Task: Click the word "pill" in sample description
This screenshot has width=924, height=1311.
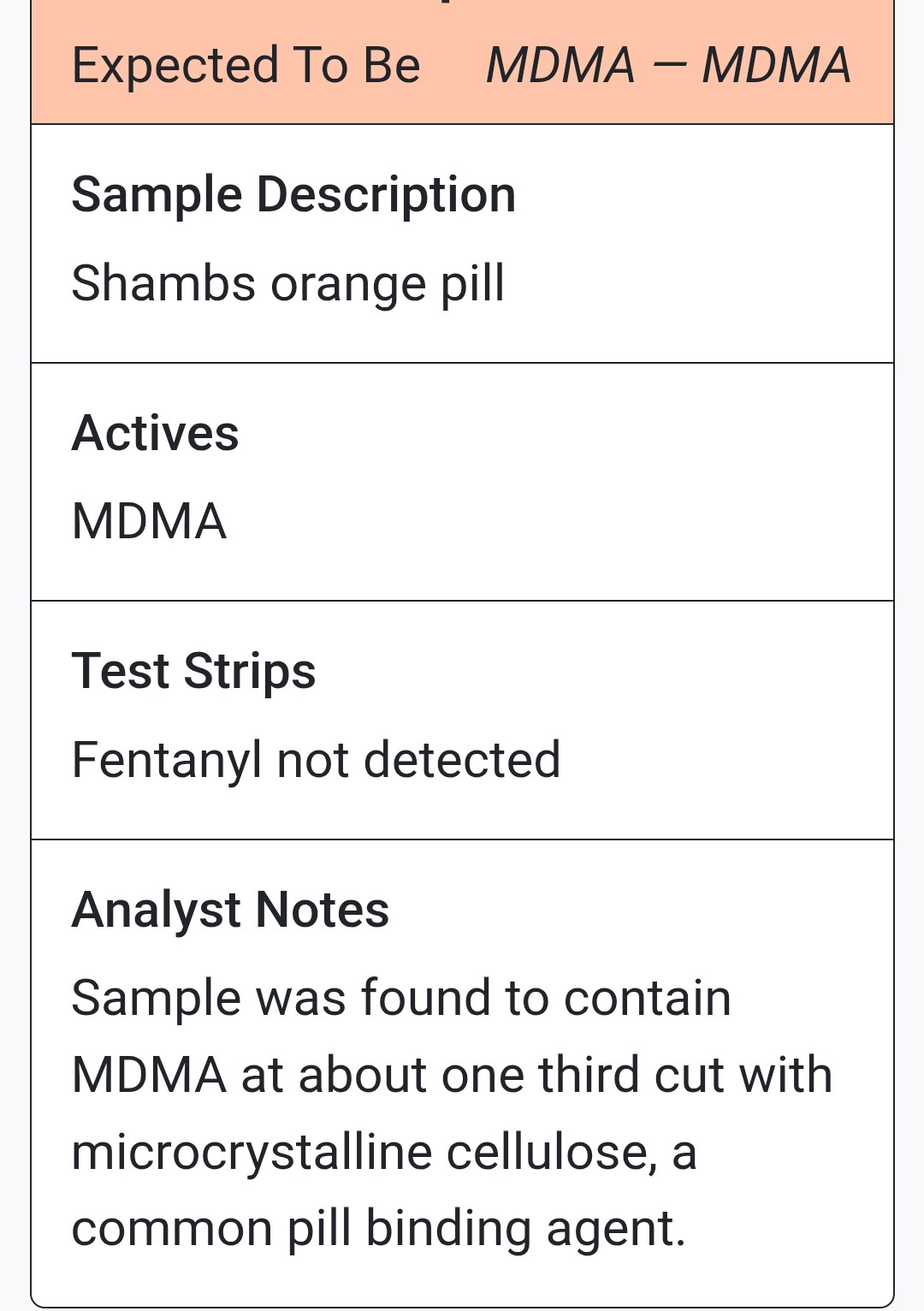Action: click(472, 285)
